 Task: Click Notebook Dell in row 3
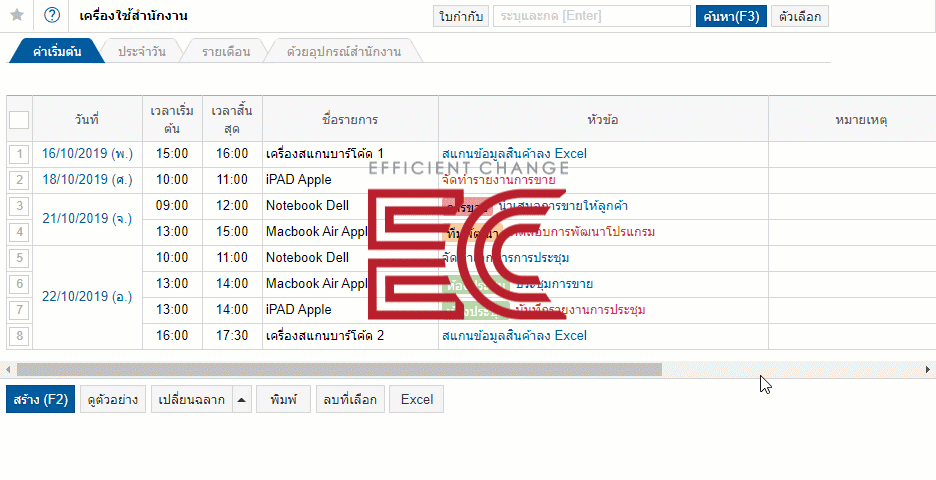coord(307,206)
